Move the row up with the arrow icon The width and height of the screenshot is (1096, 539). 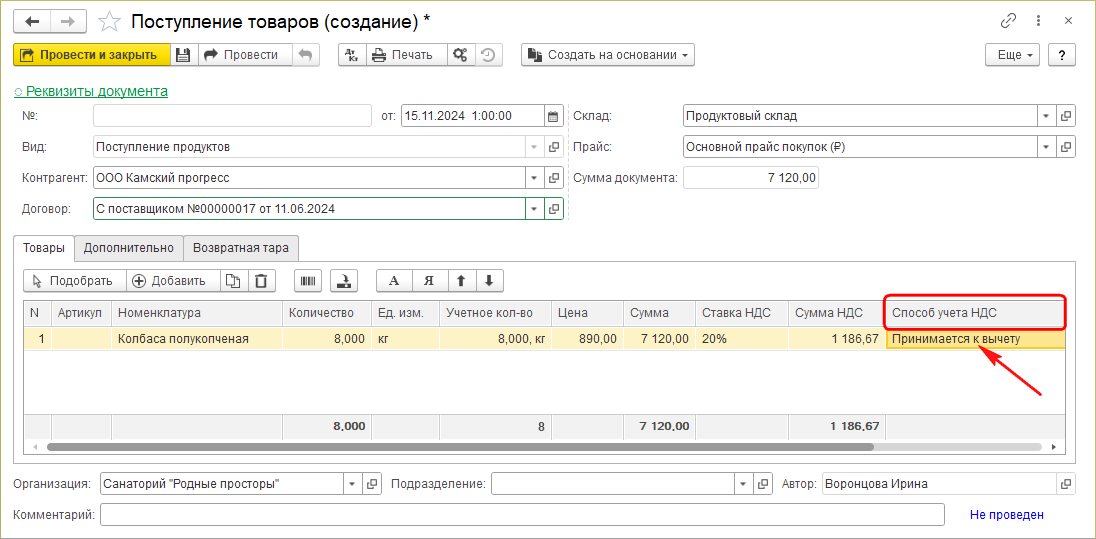click(461, 281)
